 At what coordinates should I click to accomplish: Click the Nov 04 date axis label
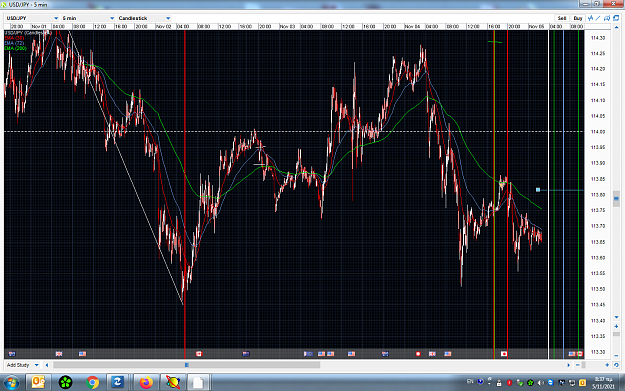412,26
